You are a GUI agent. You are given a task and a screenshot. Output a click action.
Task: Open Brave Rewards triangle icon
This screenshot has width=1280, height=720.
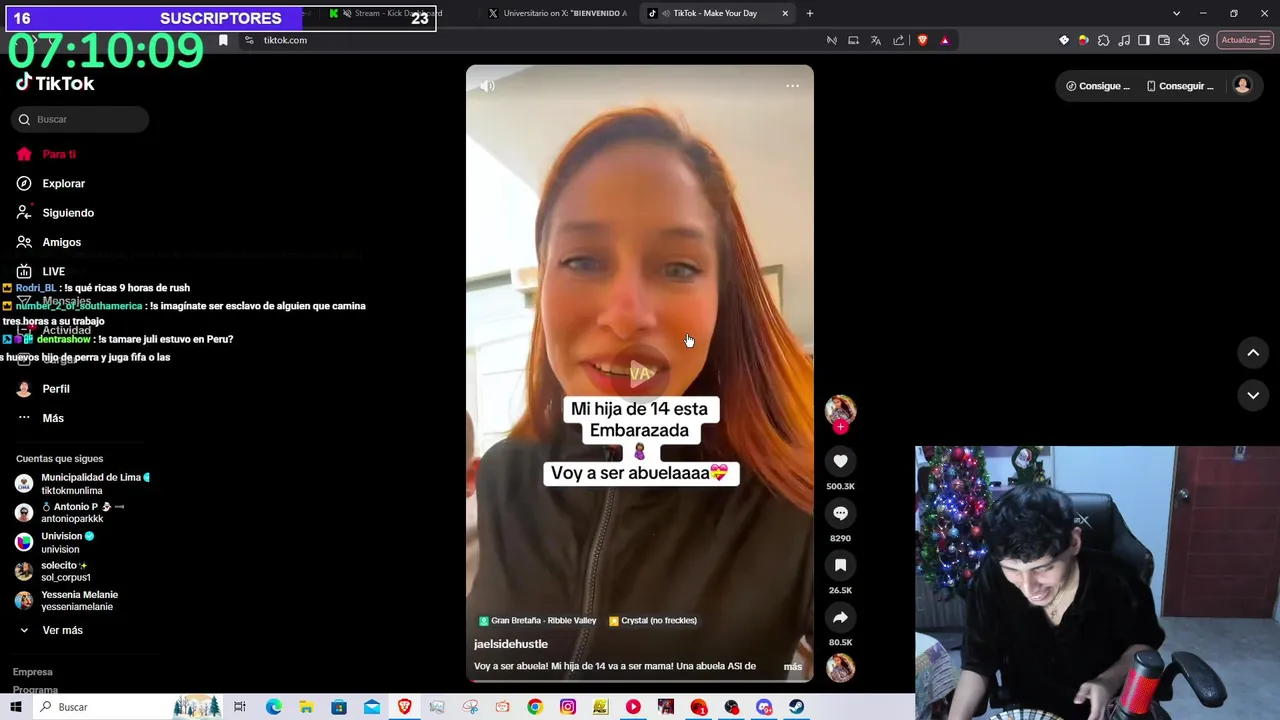click(x=945, y=40)
